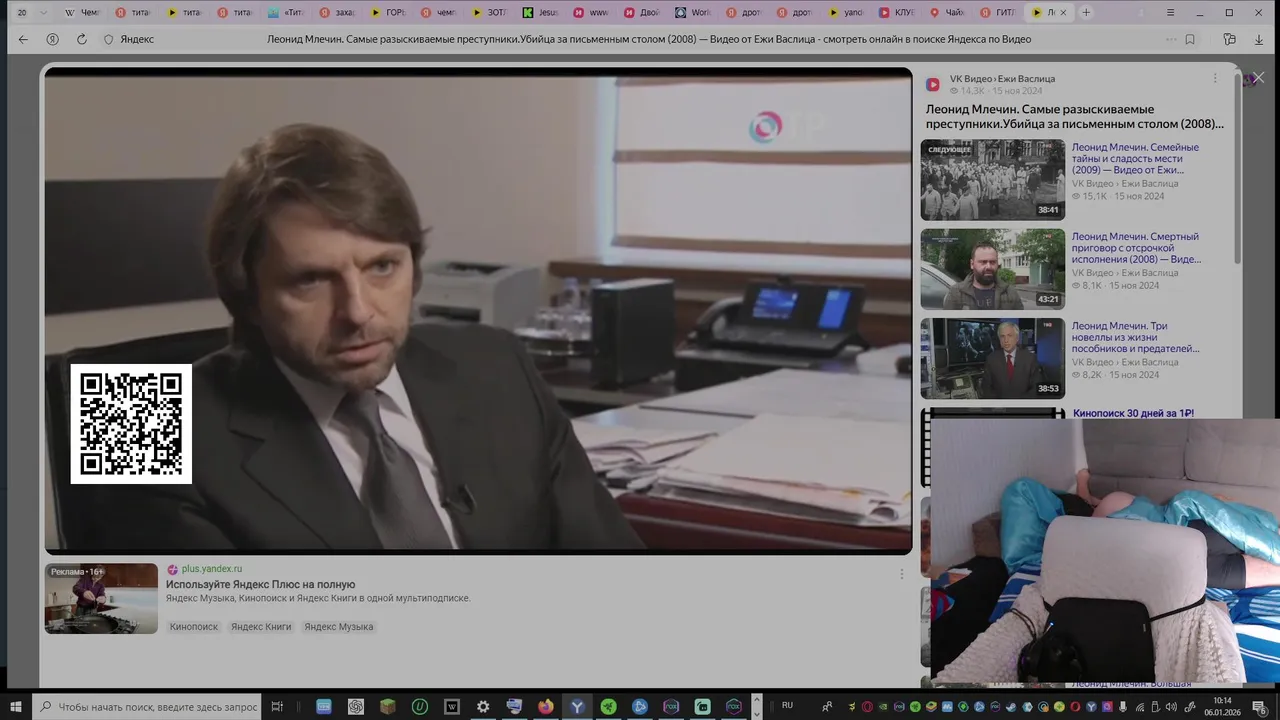Click the main video player frame
The width and height of the screenshot is (1280, 720).
tap(478, 311)
